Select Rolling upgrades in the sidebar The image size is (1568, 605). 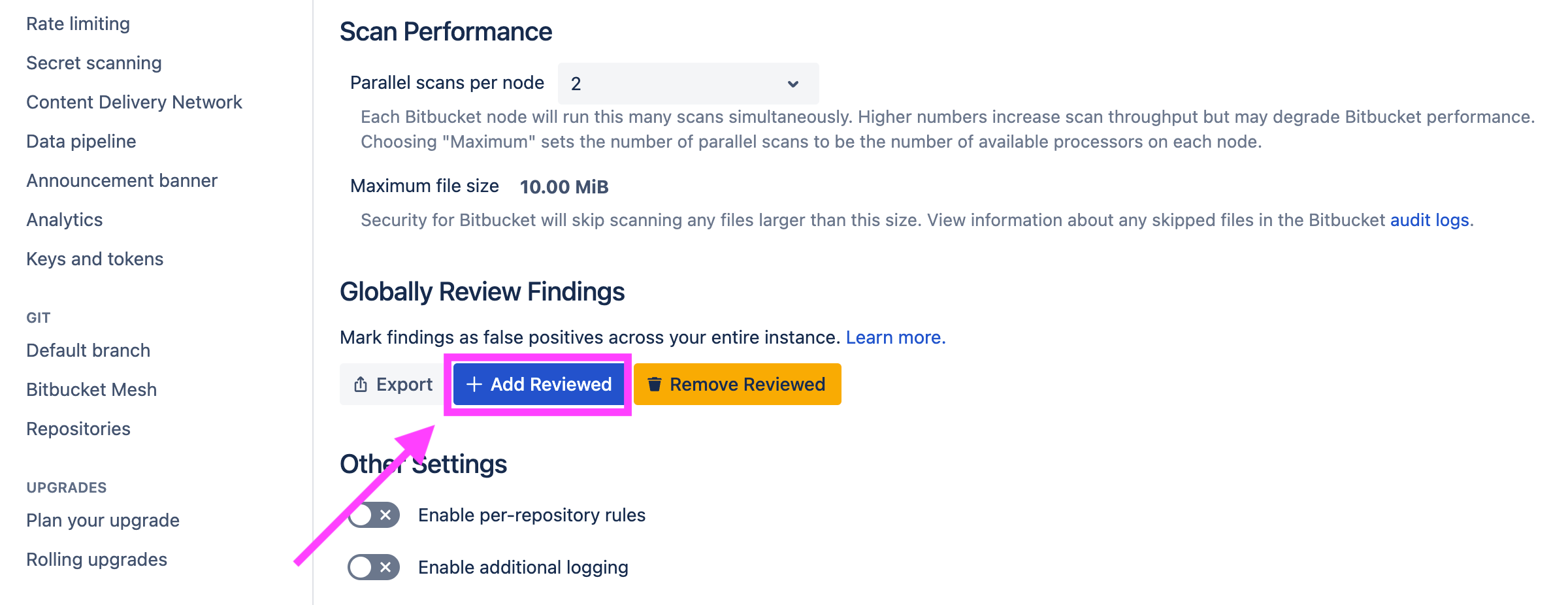[x=96, y=559]
